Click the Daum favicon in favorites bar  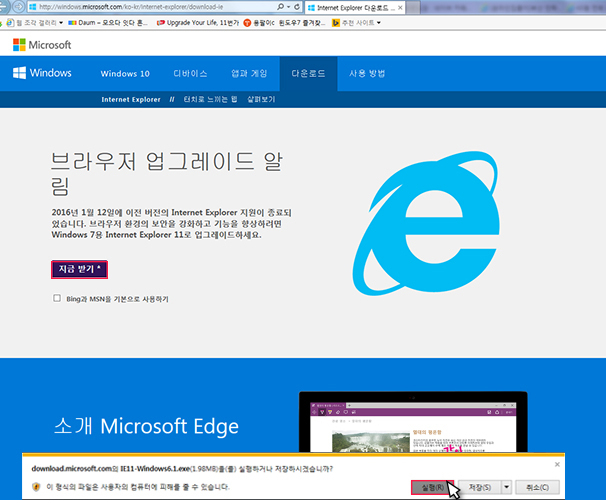pos(72,23)
